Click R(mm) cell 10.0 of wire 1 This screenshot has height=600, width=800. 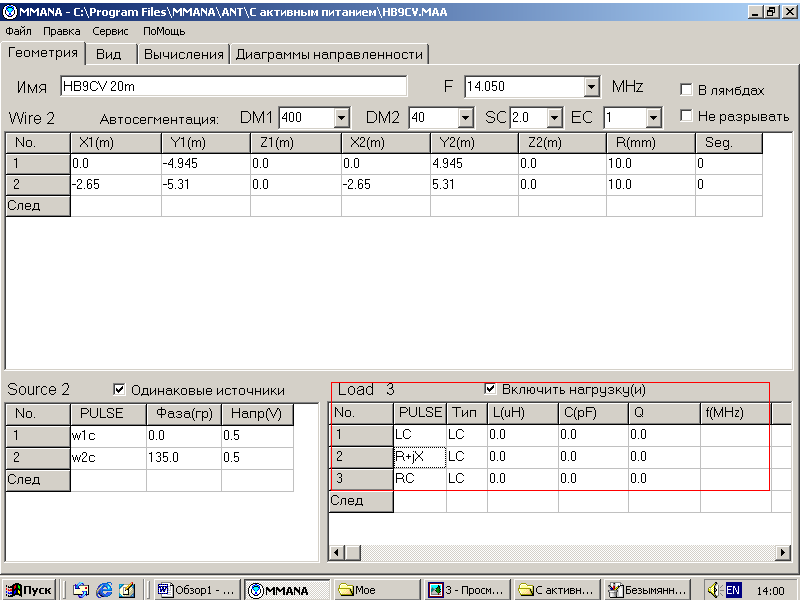(651, 163)
